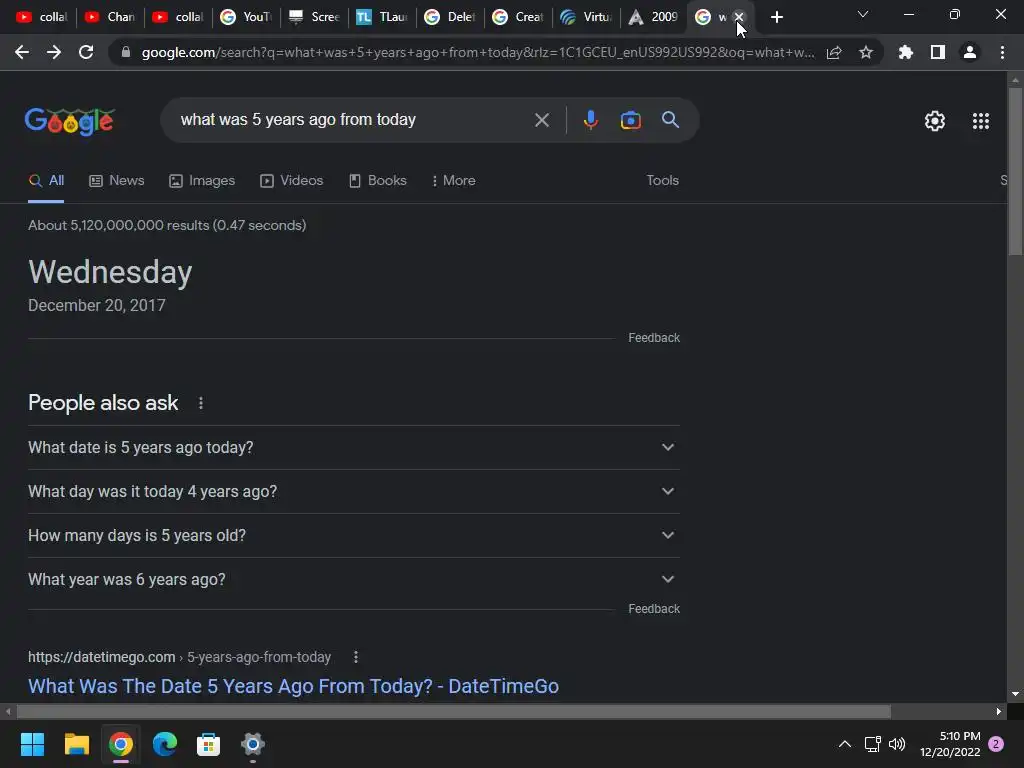1024x768 pixels.
Task: Send Feedback under the date answer
Action: (654, 338)
